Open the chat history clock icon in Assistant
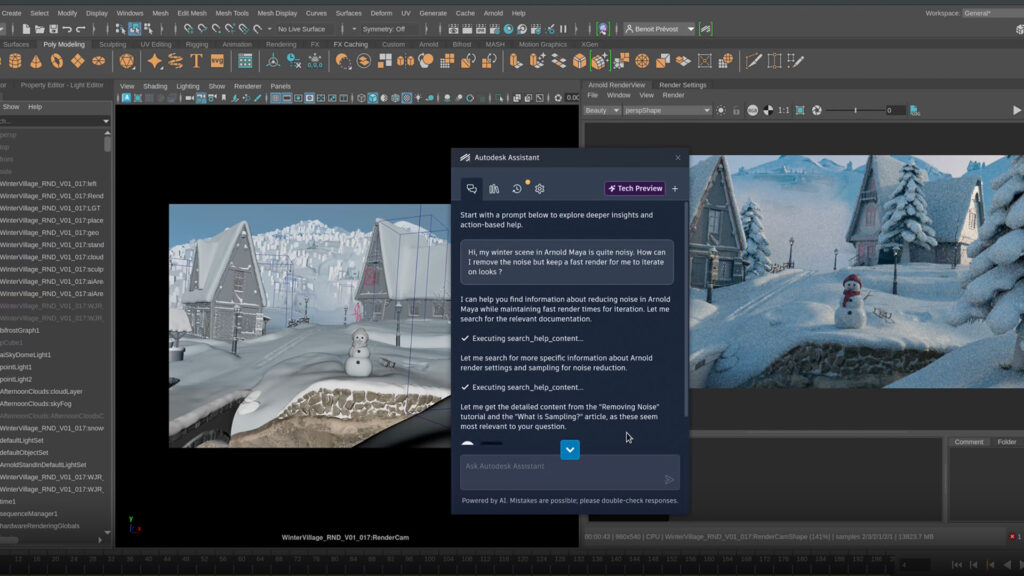1024x576 pixels. tap(516, 188)
